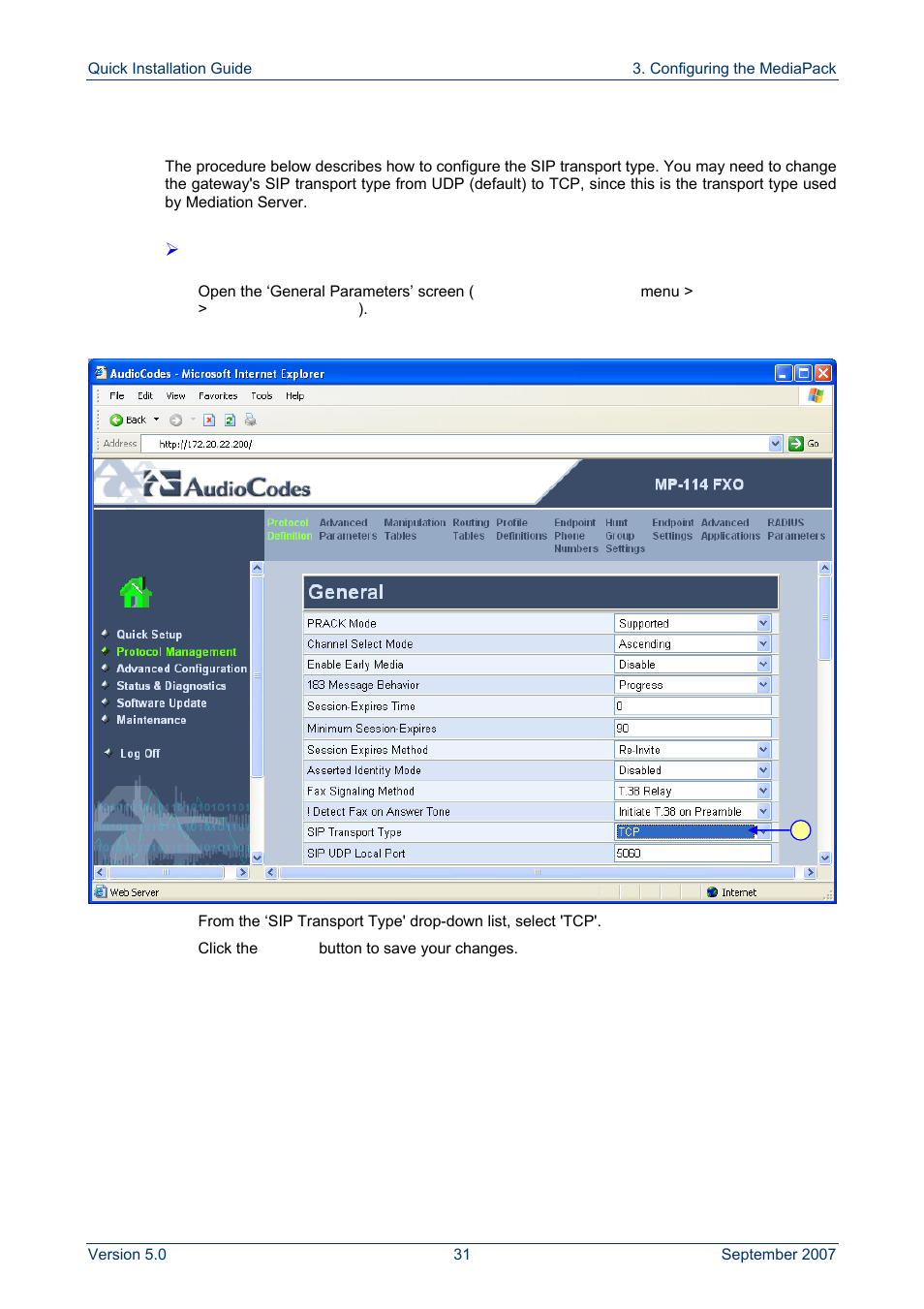Open Protocol Management in sidebar
The width and height of the screenshot is (924, 1309).
point(176,652)
